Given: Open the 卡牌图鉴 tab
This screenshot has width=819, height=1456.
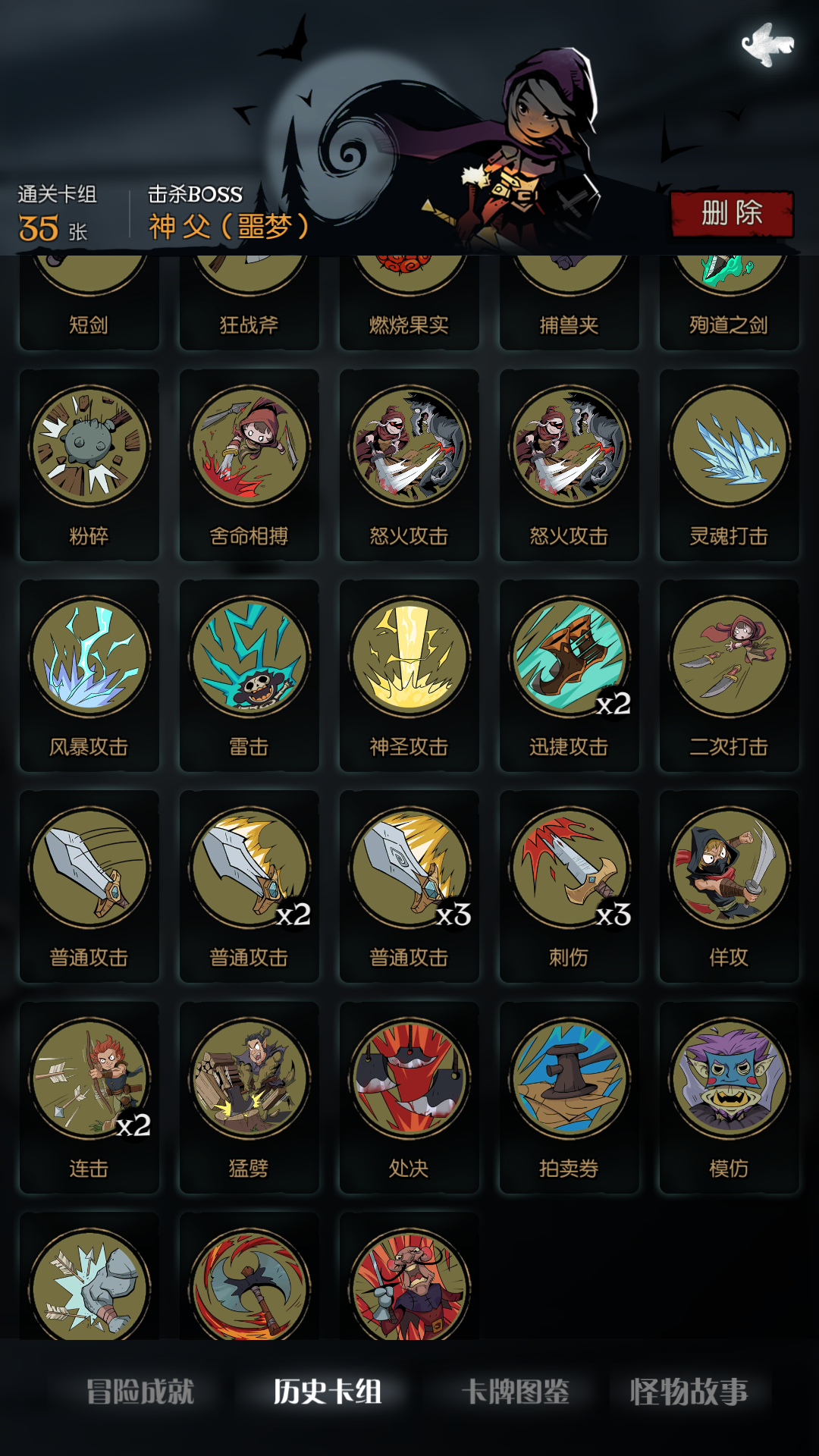Looking at the screenshot, I should point(516,1392).
